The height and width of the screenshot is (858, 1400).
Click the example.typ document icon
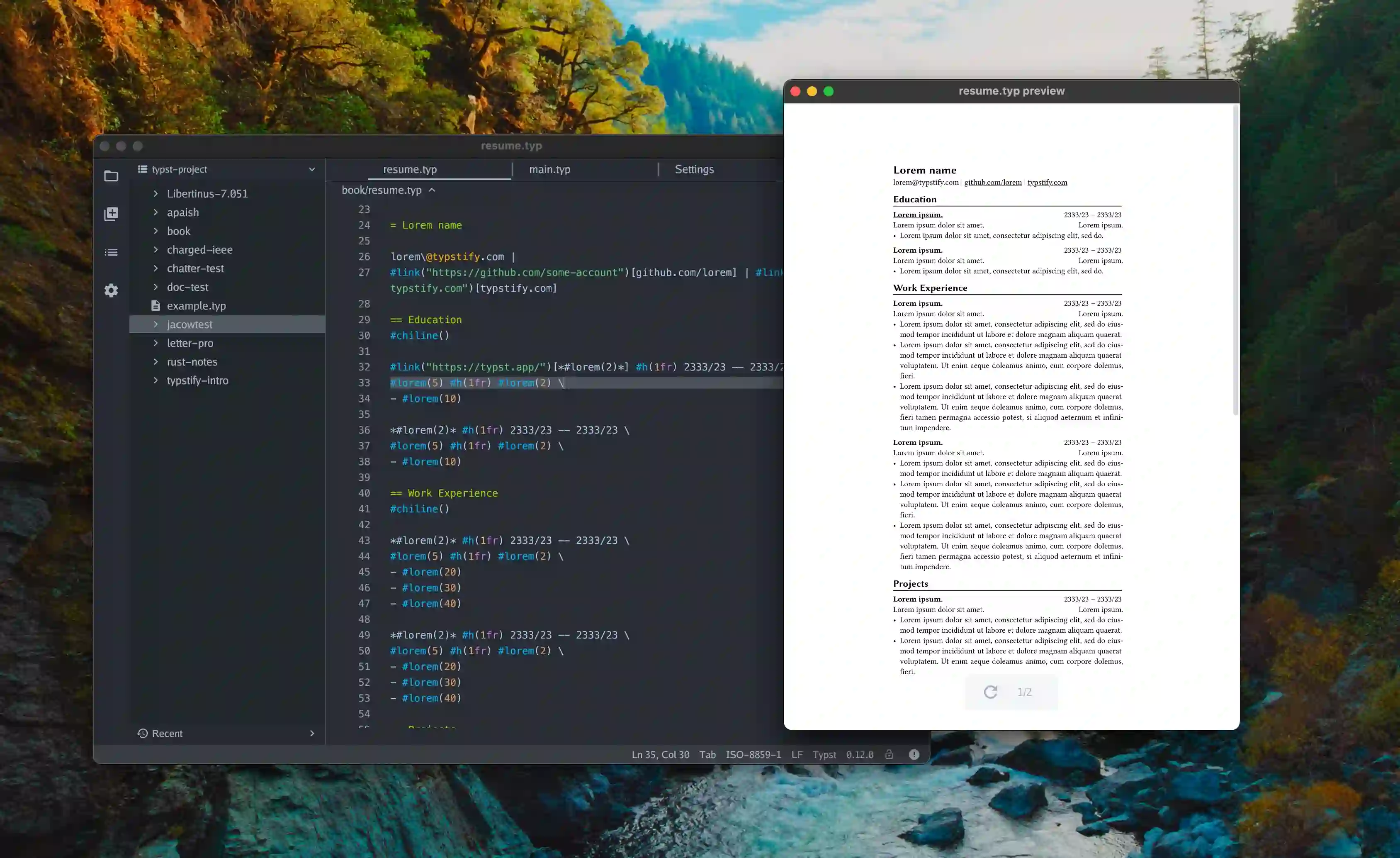point(156,305)
